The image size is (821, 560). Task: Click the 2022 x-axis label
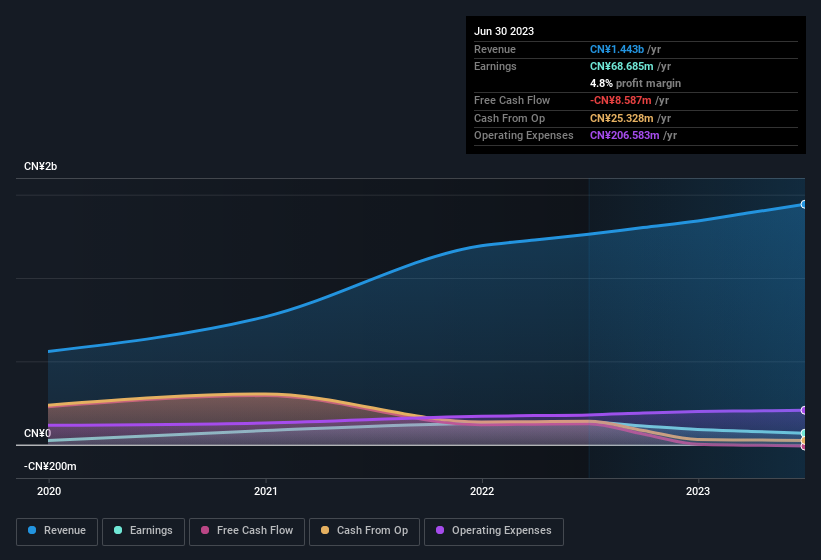coord(482,491)
